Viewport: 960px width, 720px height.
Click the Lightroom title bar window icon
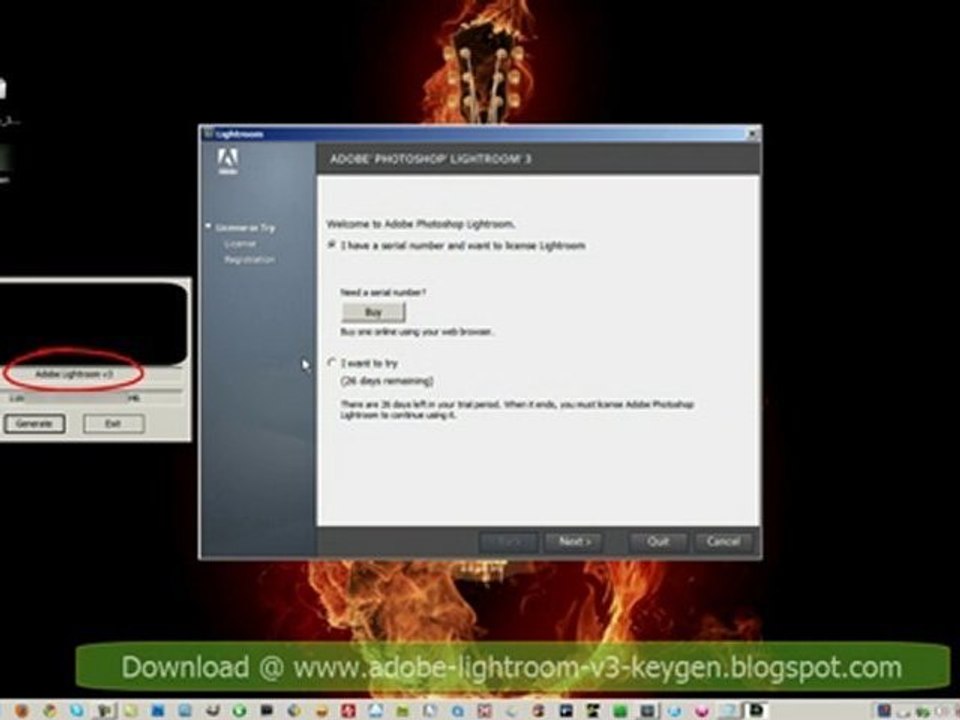[x=208, y=133]
